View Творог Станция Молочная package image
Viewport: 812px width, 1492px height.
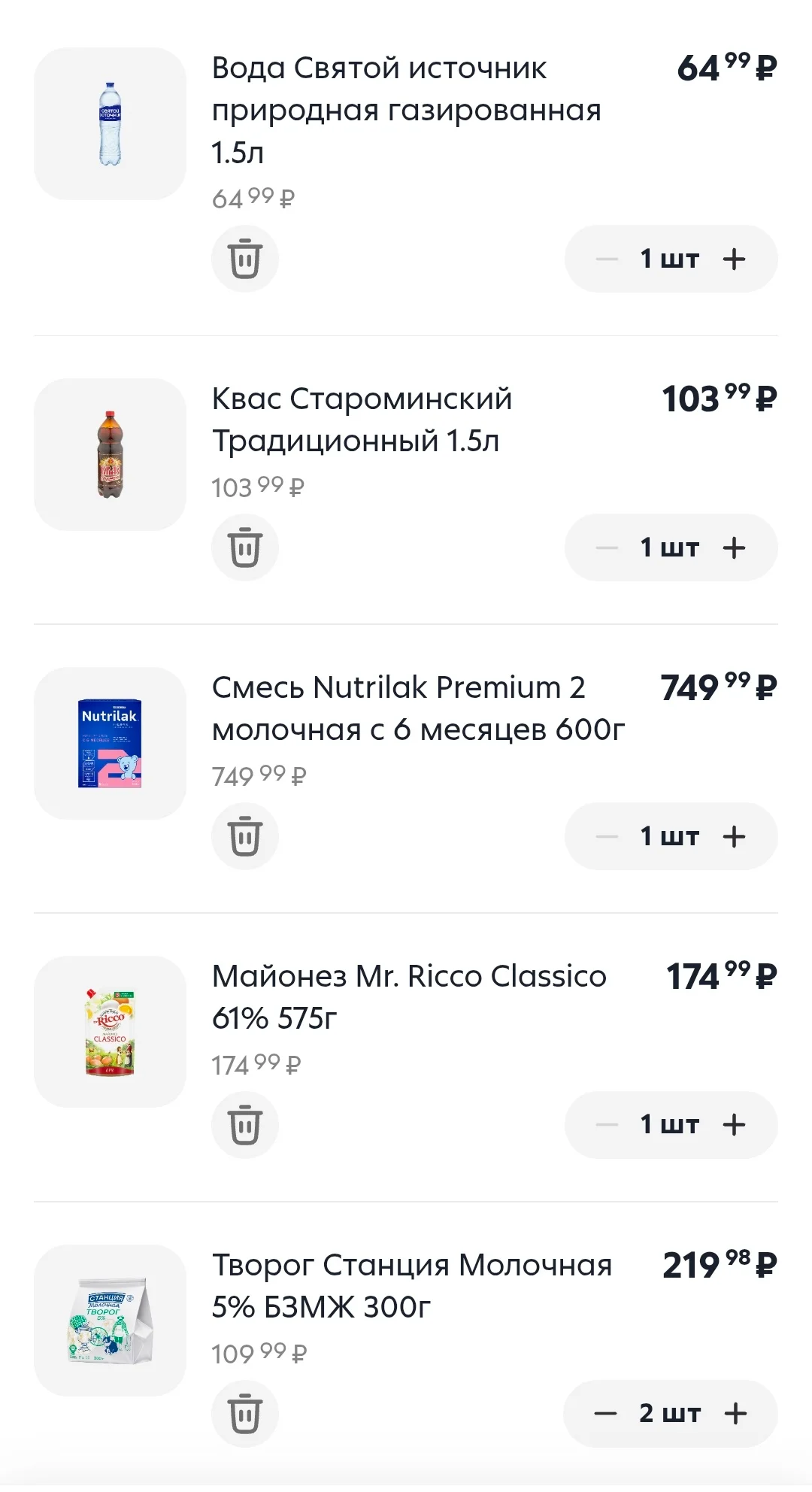click(x=110, y=1321)
